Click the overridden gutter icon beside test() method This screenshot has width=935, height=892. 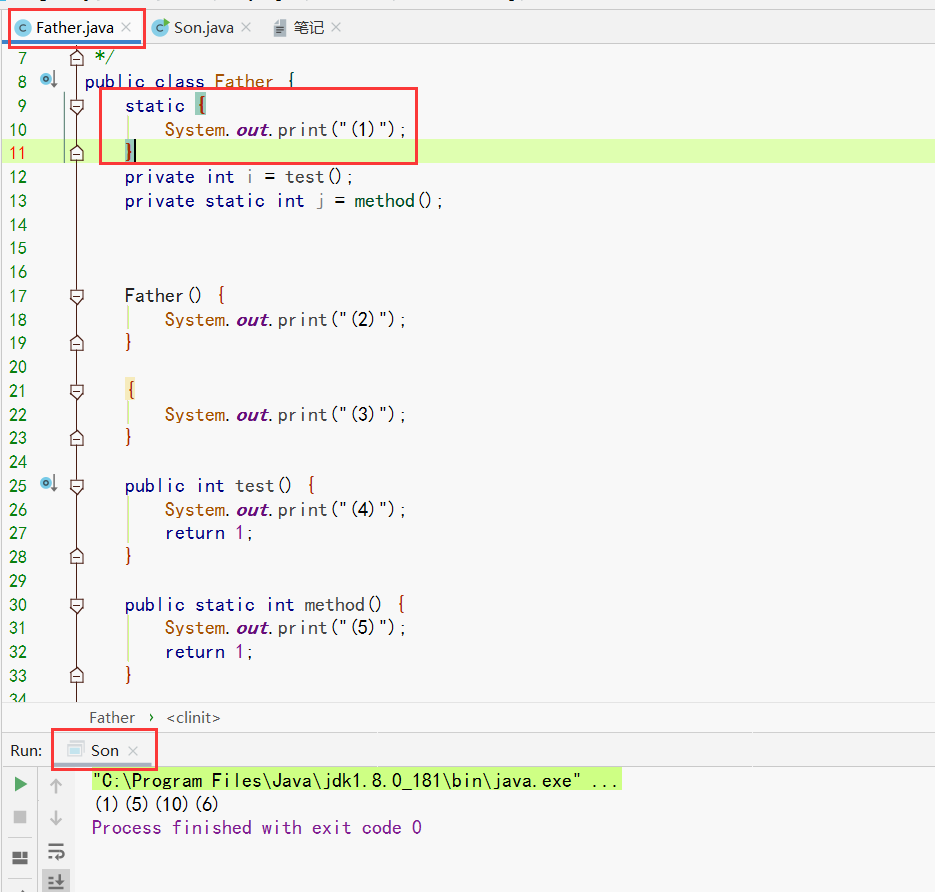(x=48, y=484)
